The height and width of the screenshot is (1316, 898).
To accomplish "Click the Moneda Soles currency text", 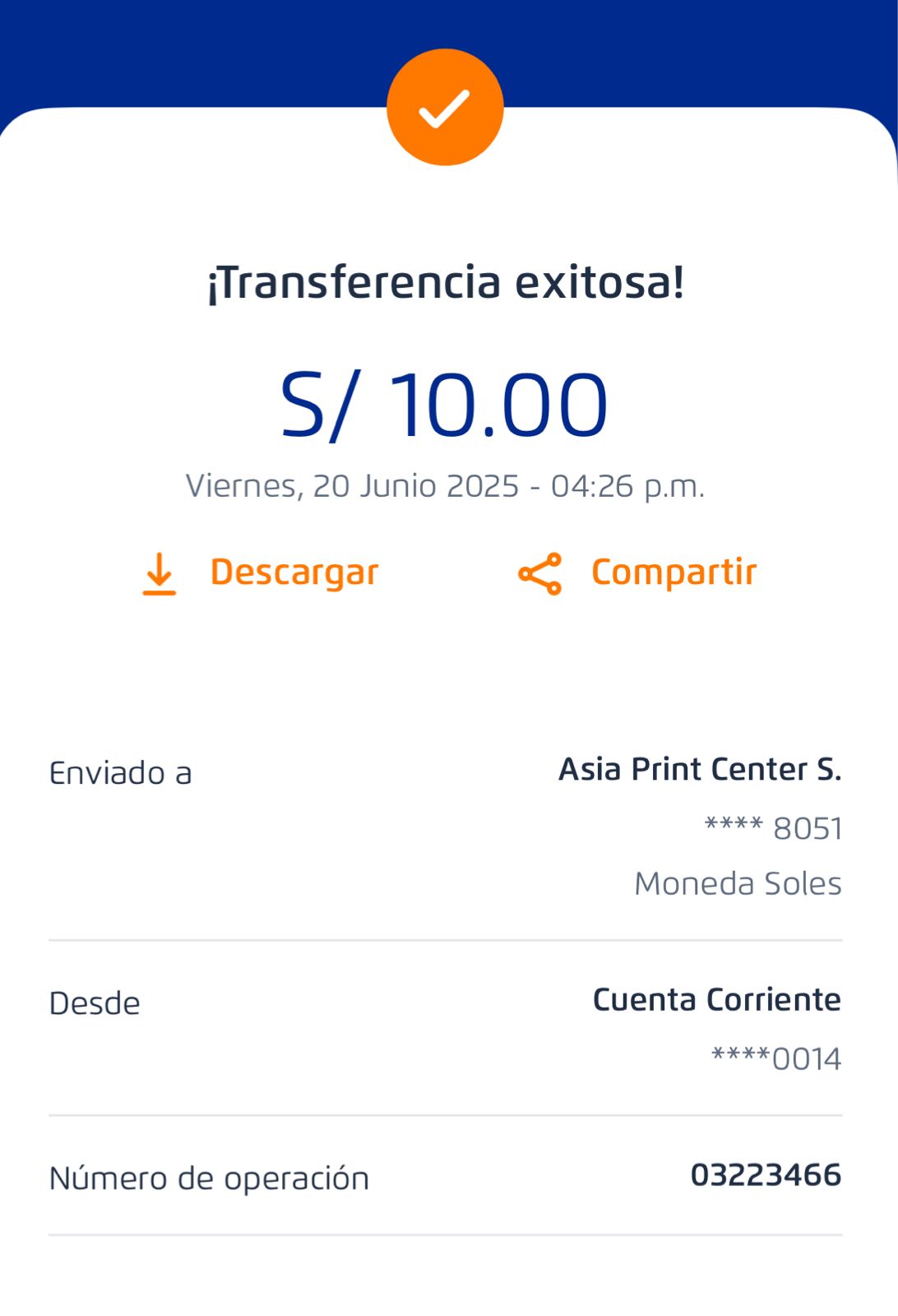I will tap(738, 883).
